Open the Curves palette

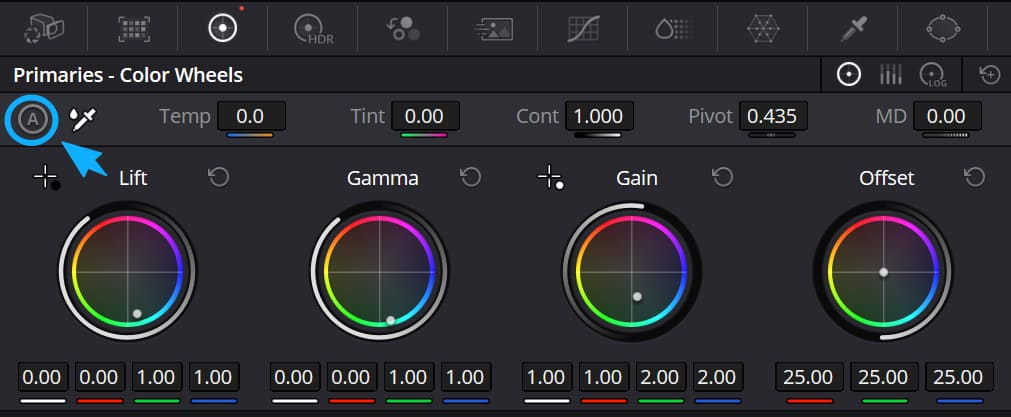click(583, 28)
